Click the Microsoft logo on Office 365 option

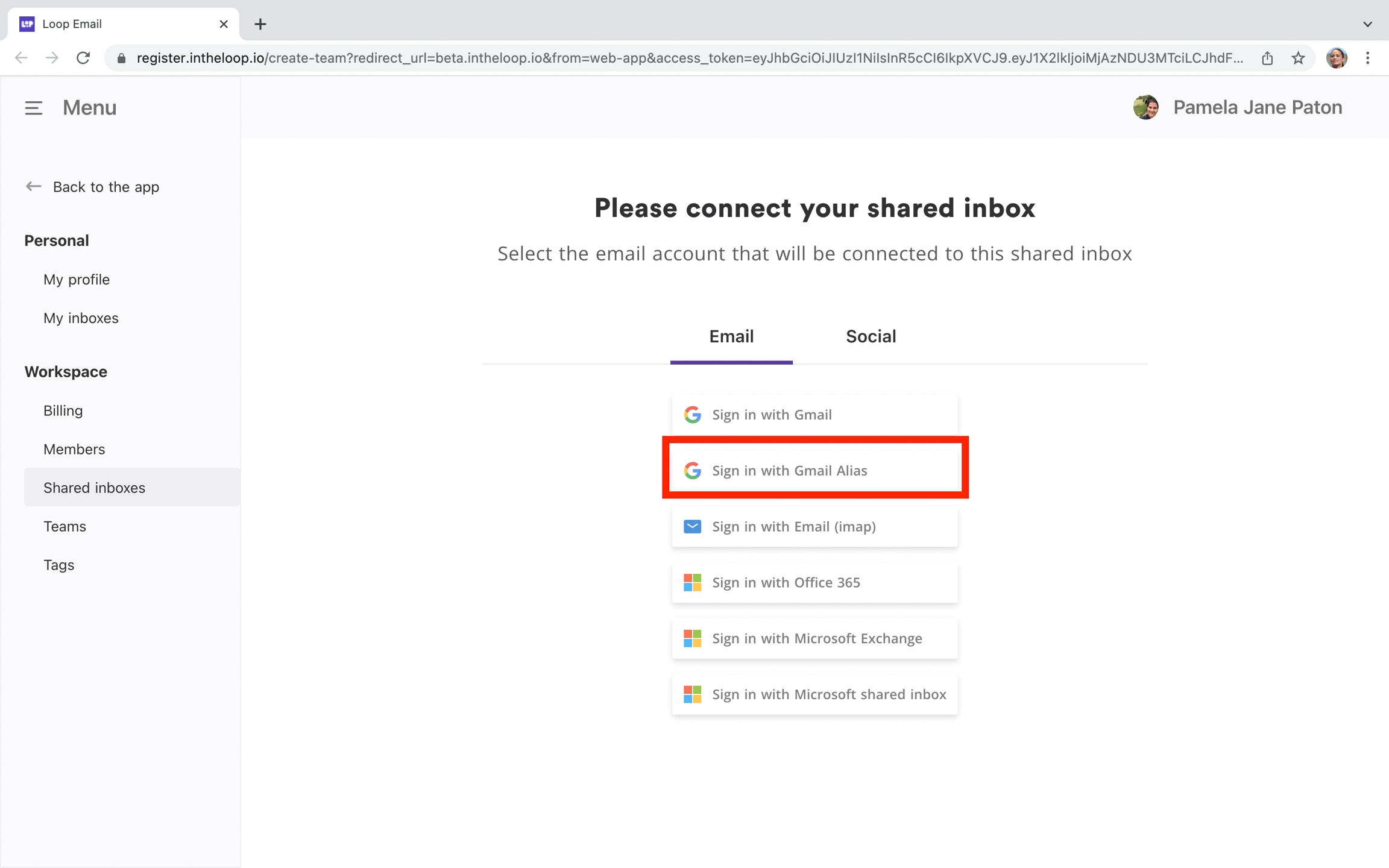691,582
